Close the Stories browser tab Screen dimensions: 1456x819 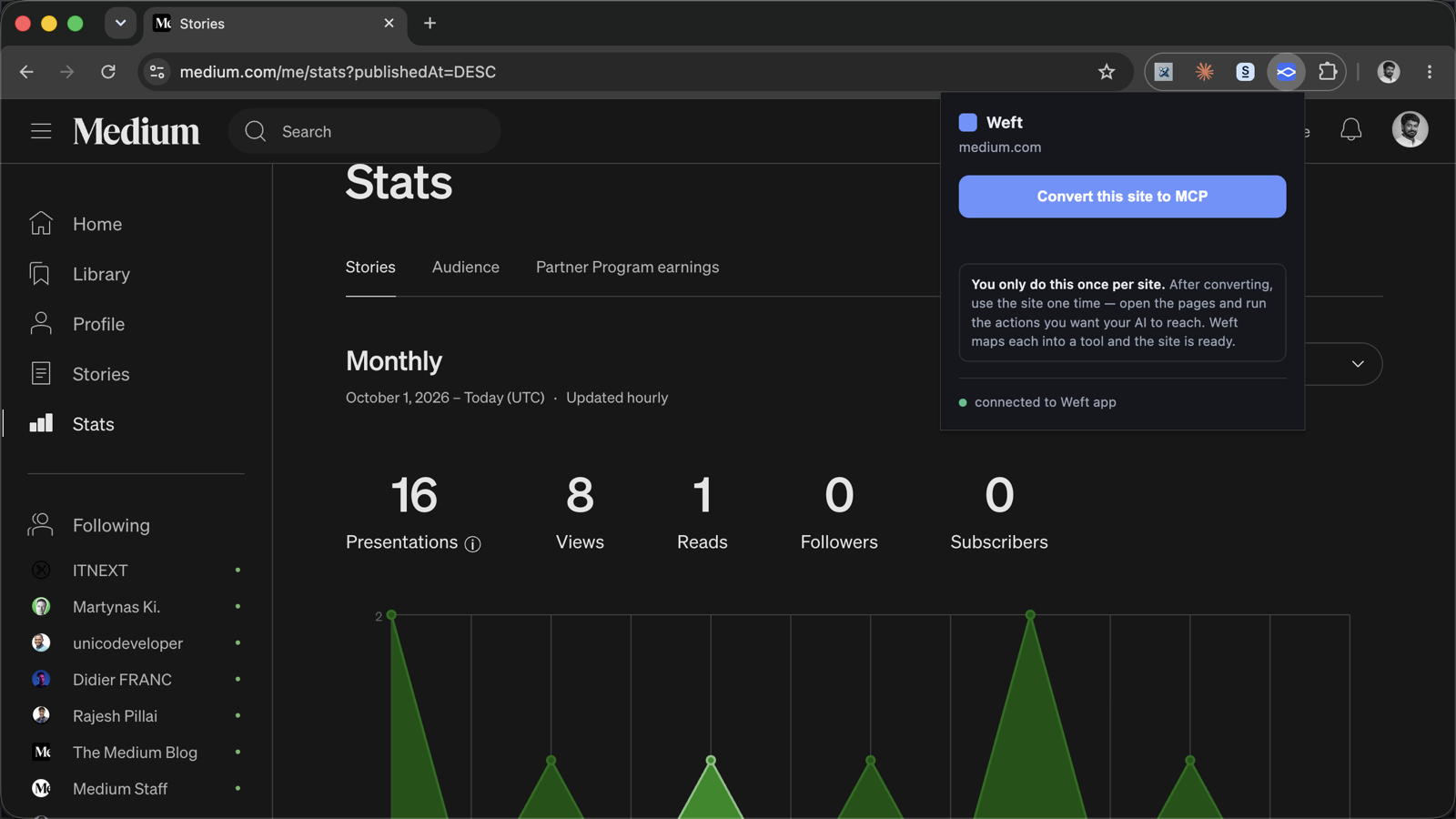(389, 24)
